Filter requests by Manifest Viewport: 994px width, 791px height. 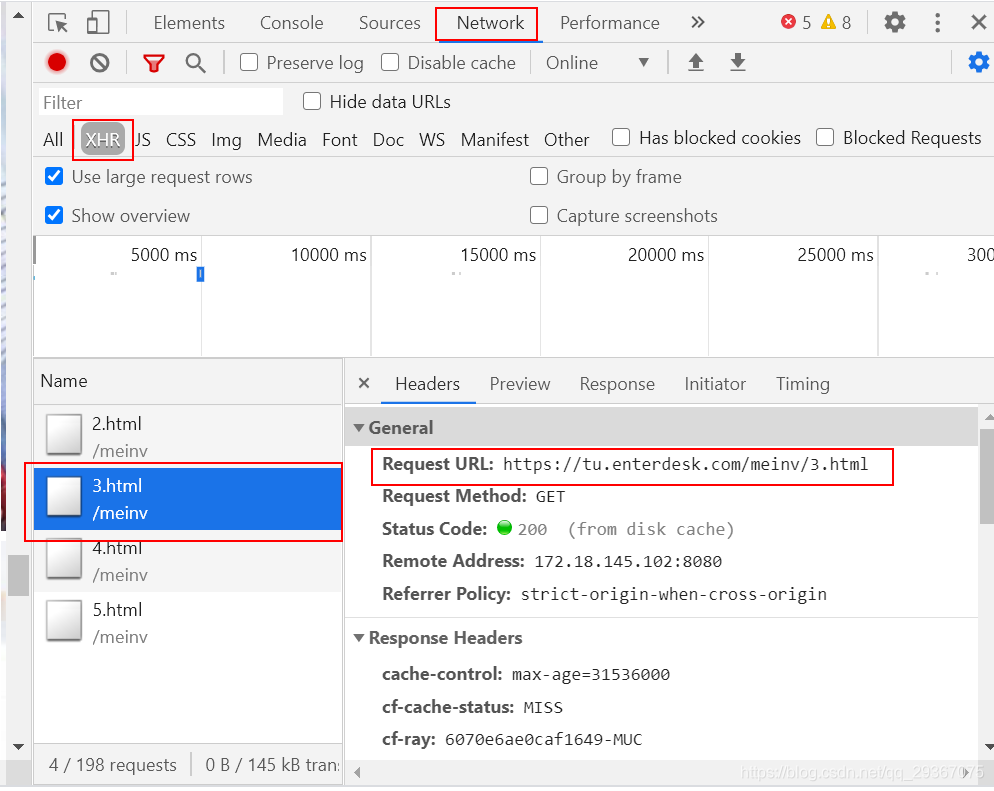(494, 139)
